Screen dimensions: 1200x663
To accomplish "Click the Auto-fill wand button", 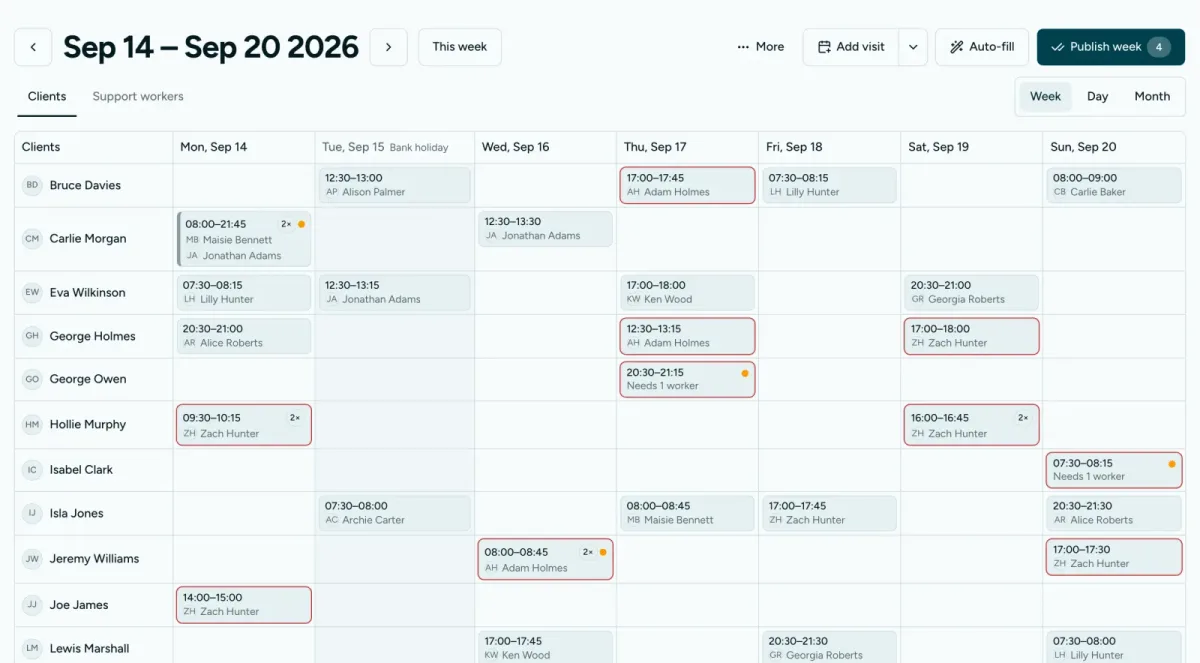I will (x=982, y=47).
